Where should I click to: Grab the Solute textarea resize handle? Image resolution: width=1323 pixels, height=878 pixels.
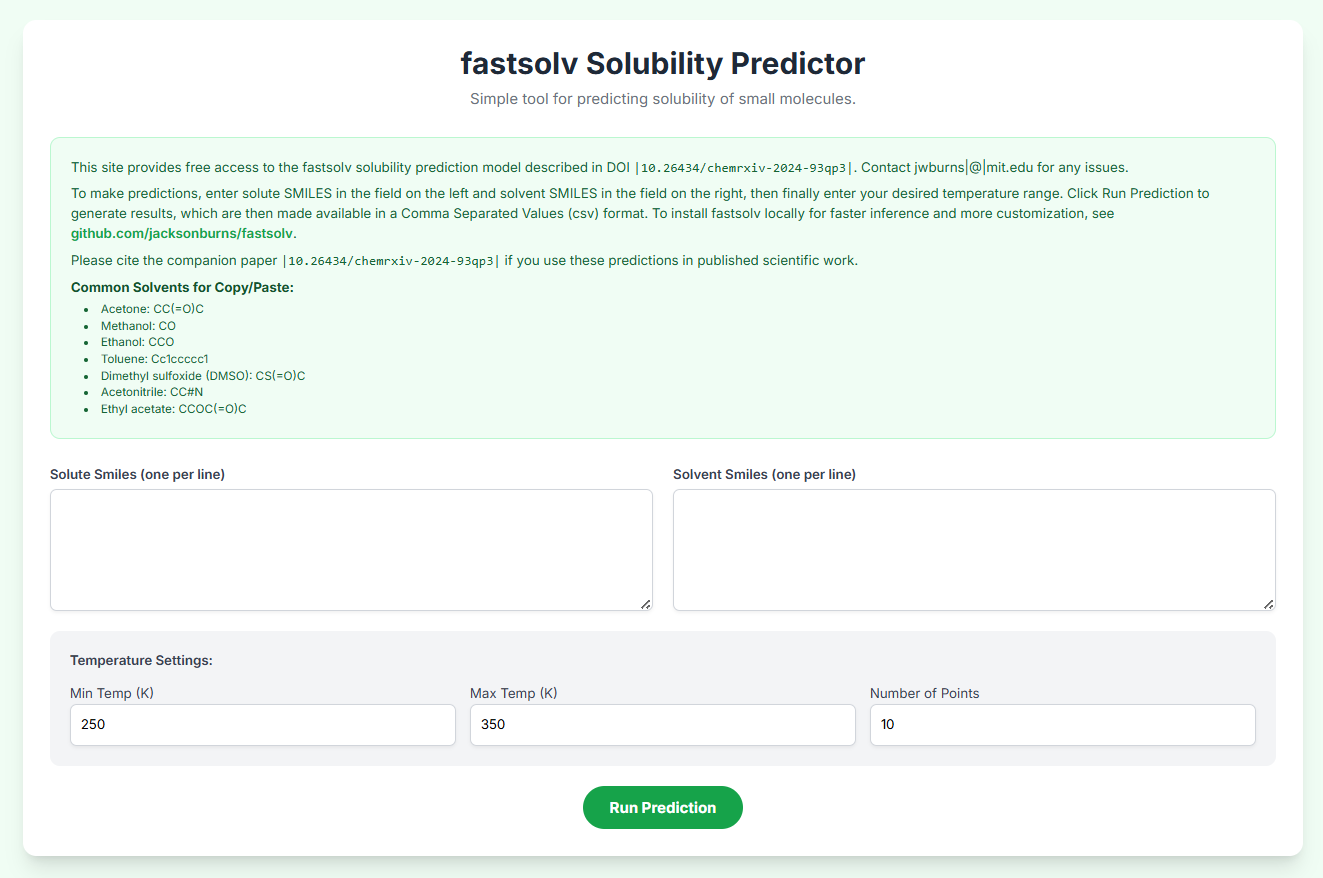pos(645,604)
